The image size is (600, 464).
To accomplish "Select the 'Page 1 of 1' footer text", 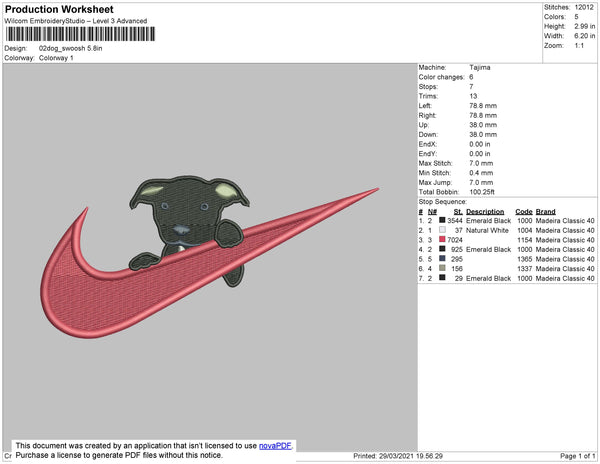I will (578, 456).
